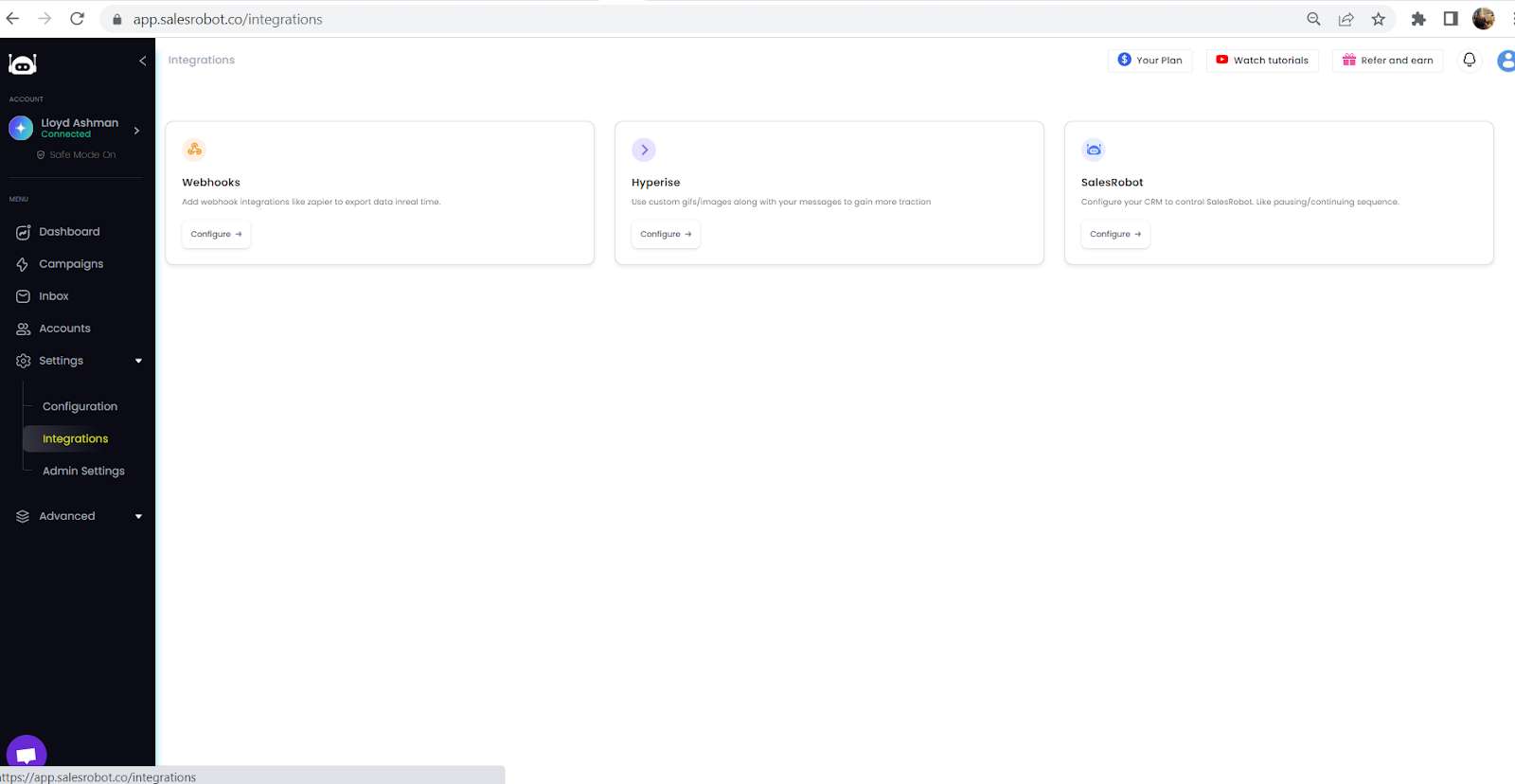Open the notifications bell
Viewport: 1515px width, 784px height.
(1470, 60)
